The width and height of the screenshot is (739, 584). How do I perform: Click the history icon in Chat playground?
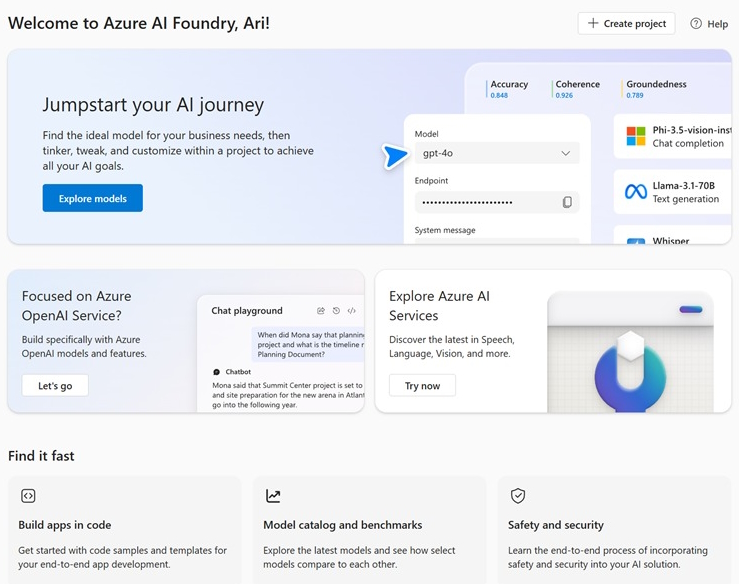[336, 311]
